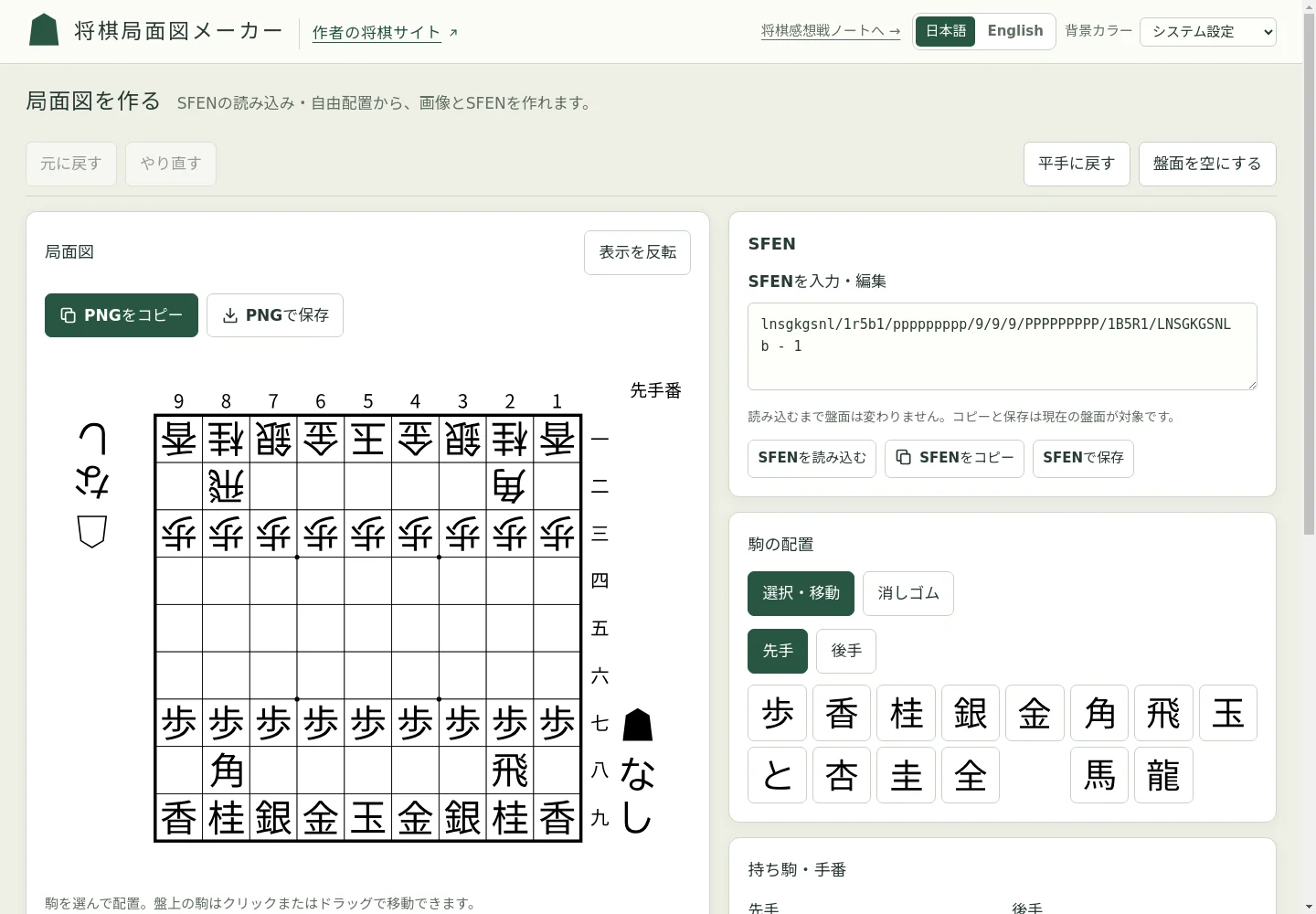Activate the 消しゴム eraser mode
Screen dimensions: 1316x914
coord(908,593)
